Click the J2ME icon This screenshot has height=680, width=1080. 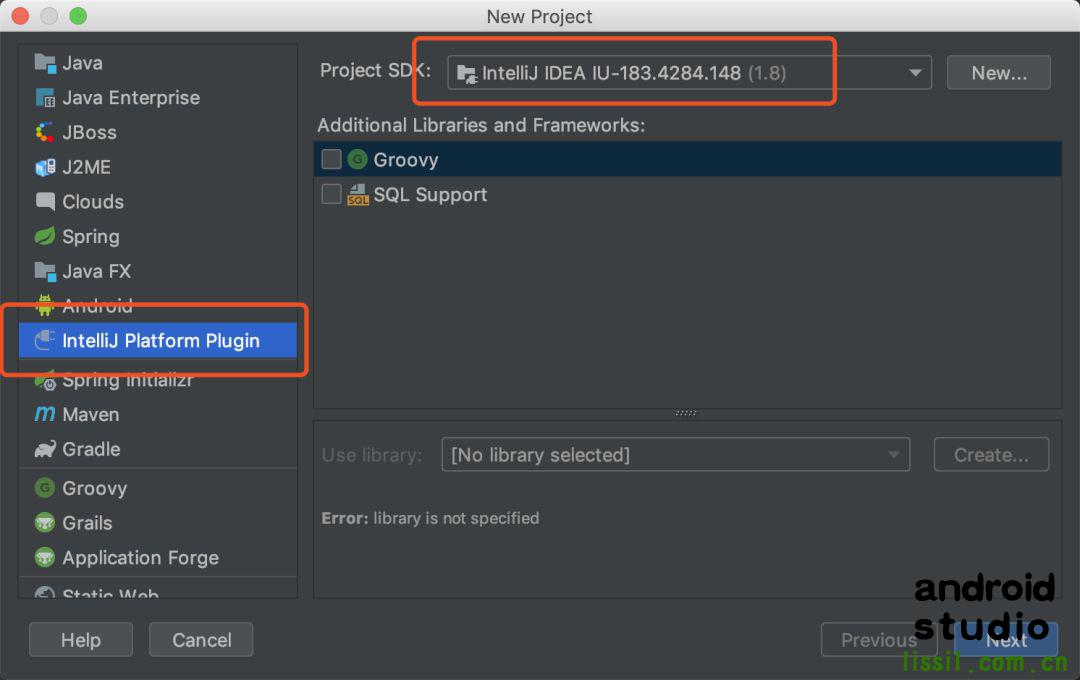45,167
